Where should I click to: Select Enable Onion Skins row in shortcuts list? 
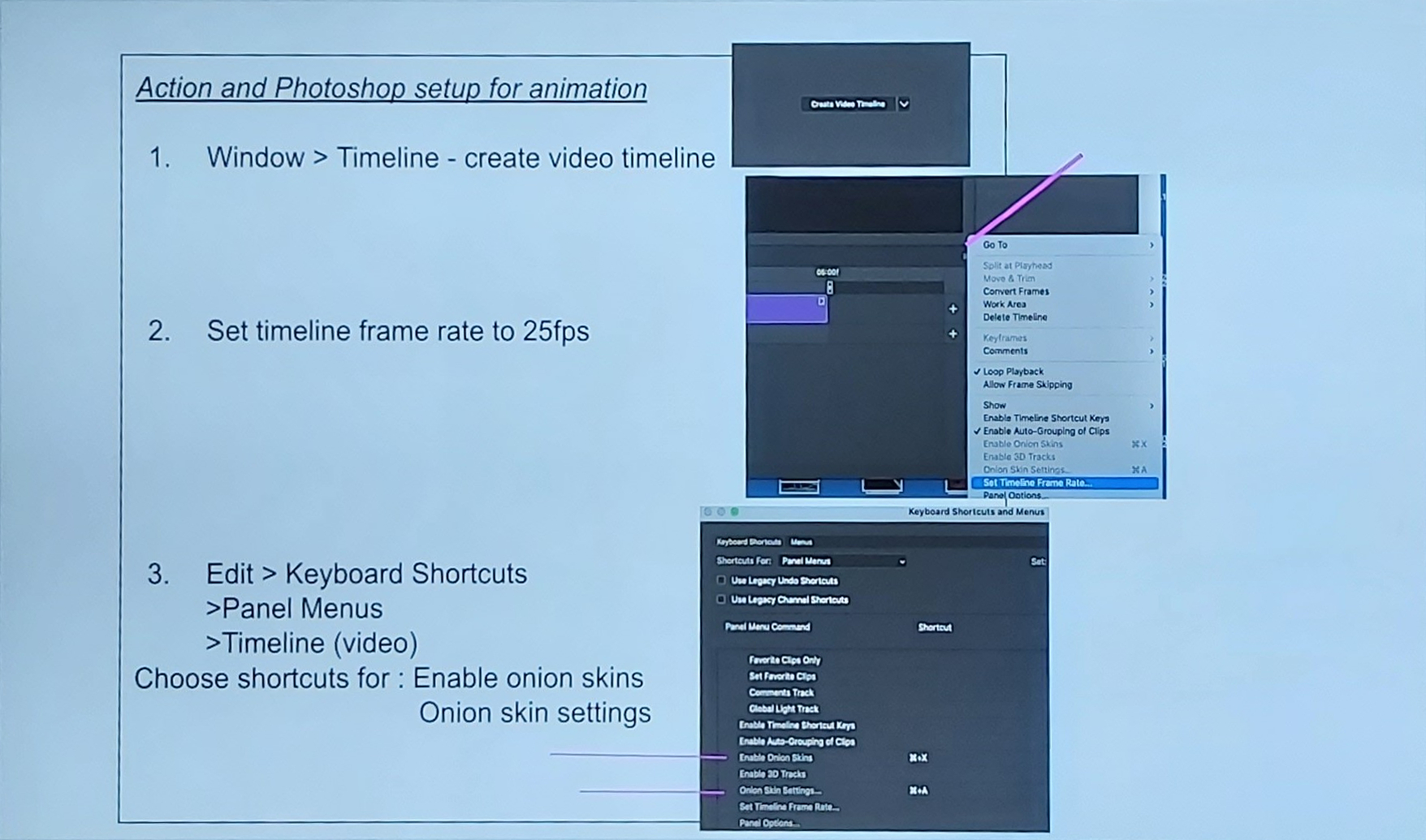point(776,758)
